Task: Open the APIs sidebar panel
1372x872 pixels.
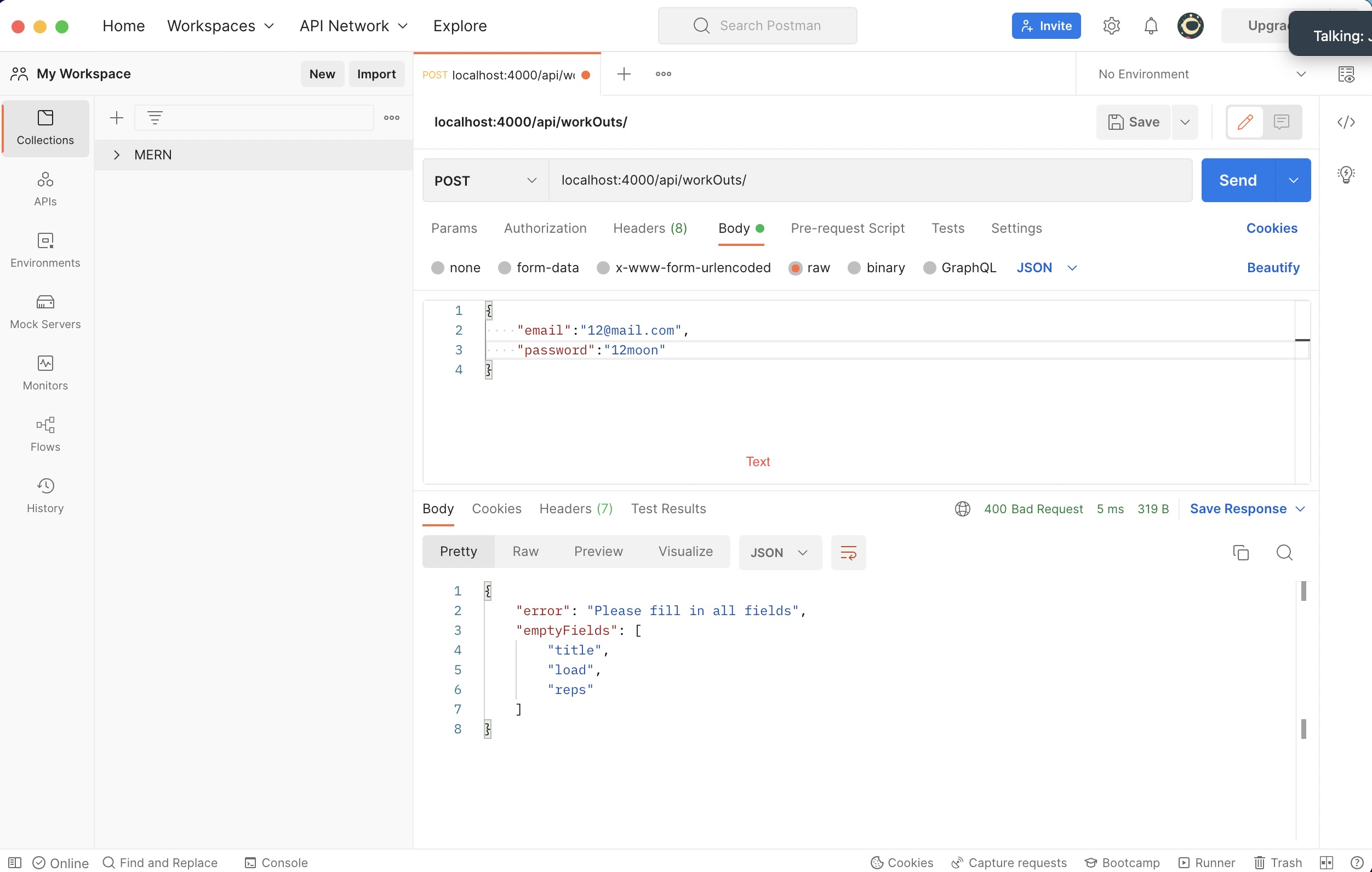Action: pyautogui.click(x=45, y=188)
